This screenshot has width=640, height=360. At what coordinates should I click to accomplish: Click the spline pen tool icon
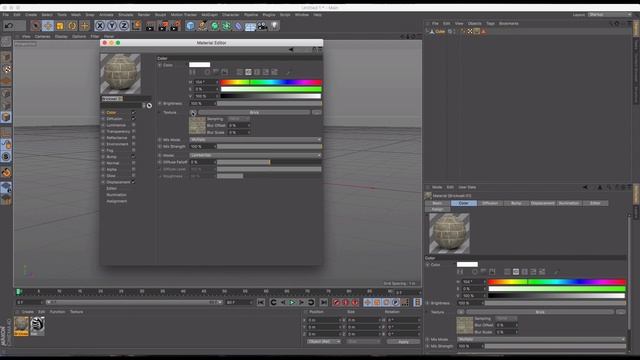tap(202, 26)
